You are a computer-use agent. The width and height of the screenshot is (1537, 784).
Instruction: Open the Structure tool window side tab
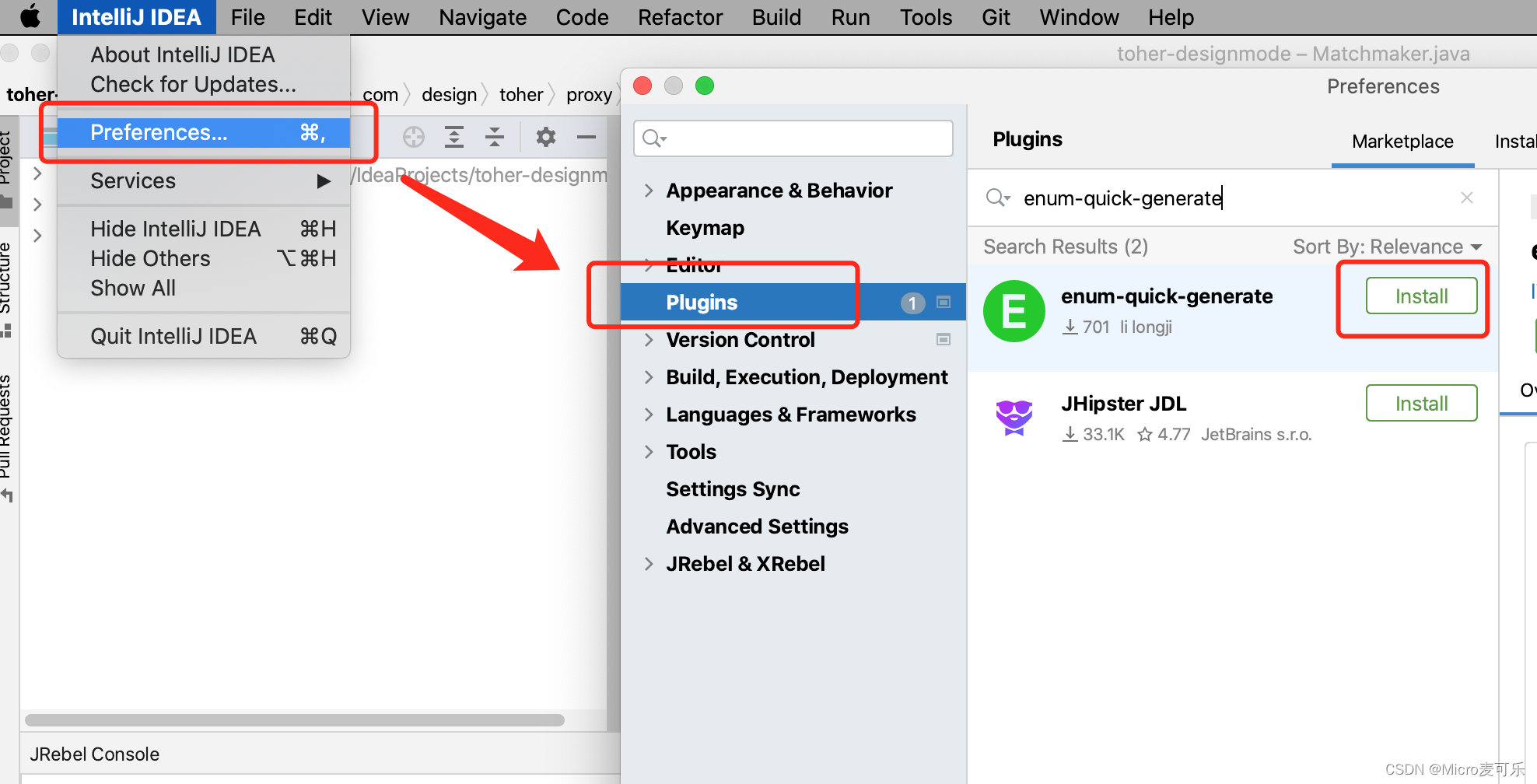(x=6, y=289)
